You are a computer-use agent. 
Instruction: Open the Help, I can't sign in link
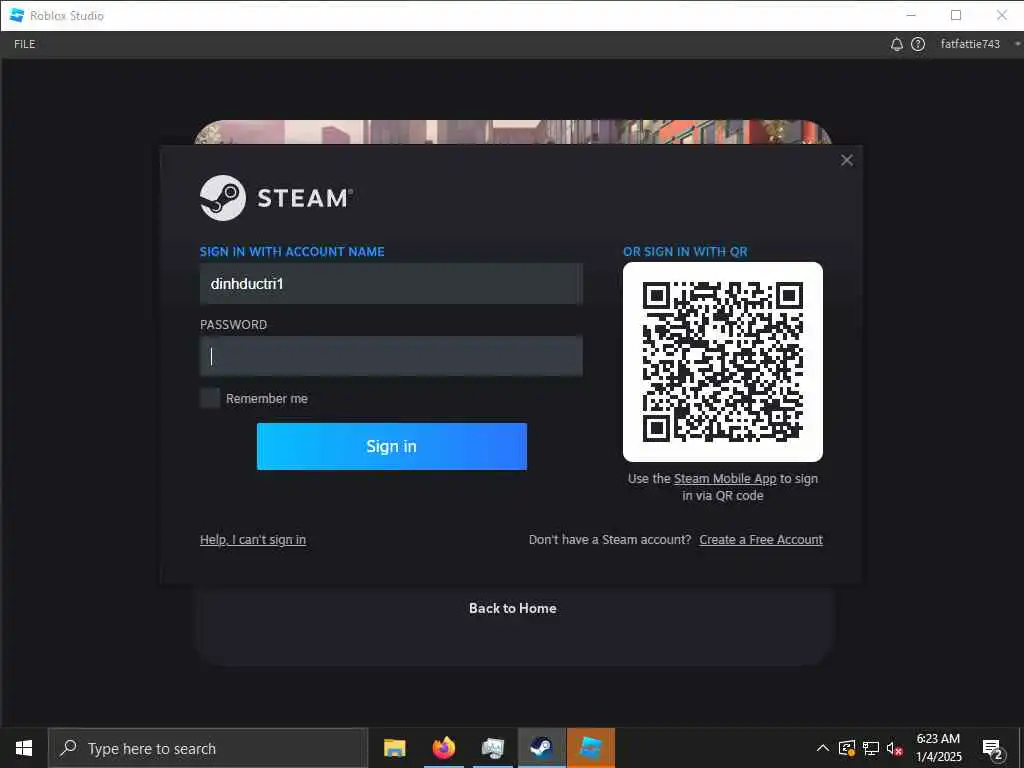click(253, 539)
